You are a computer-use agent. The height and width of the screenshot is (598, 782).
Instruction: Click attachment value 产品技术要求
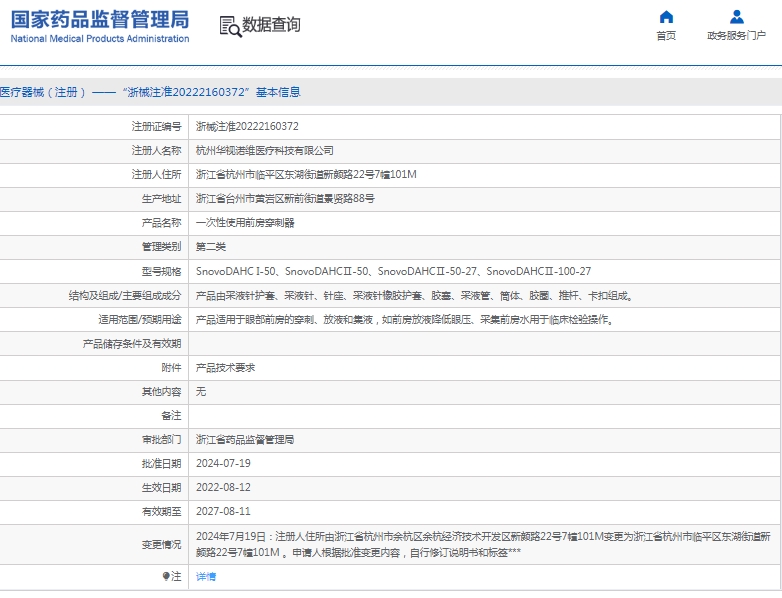tap(225, 368)
